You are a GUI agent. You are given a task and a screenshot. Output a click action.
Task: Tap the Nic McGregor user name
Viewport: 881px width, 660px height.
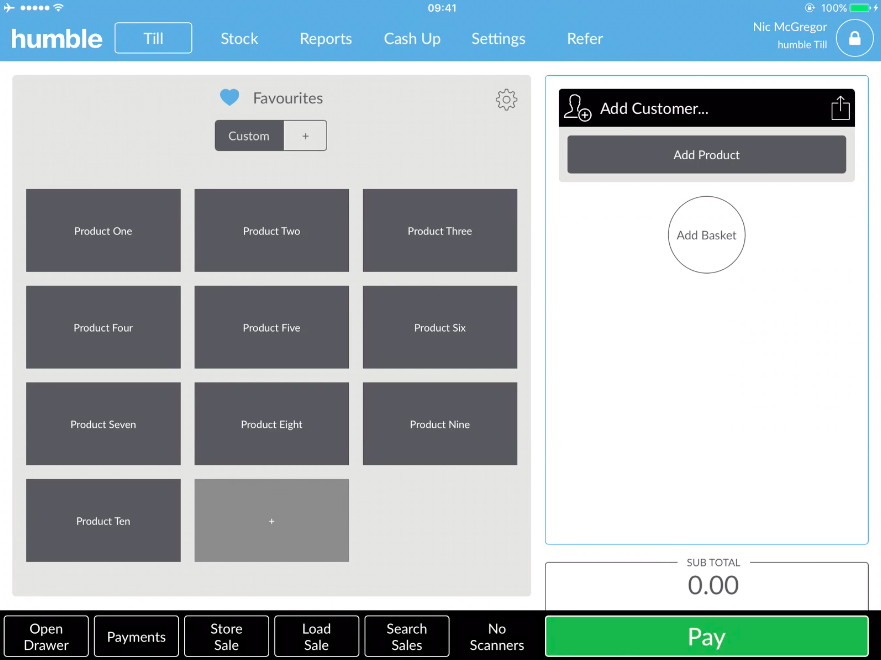tap(789, 26)
